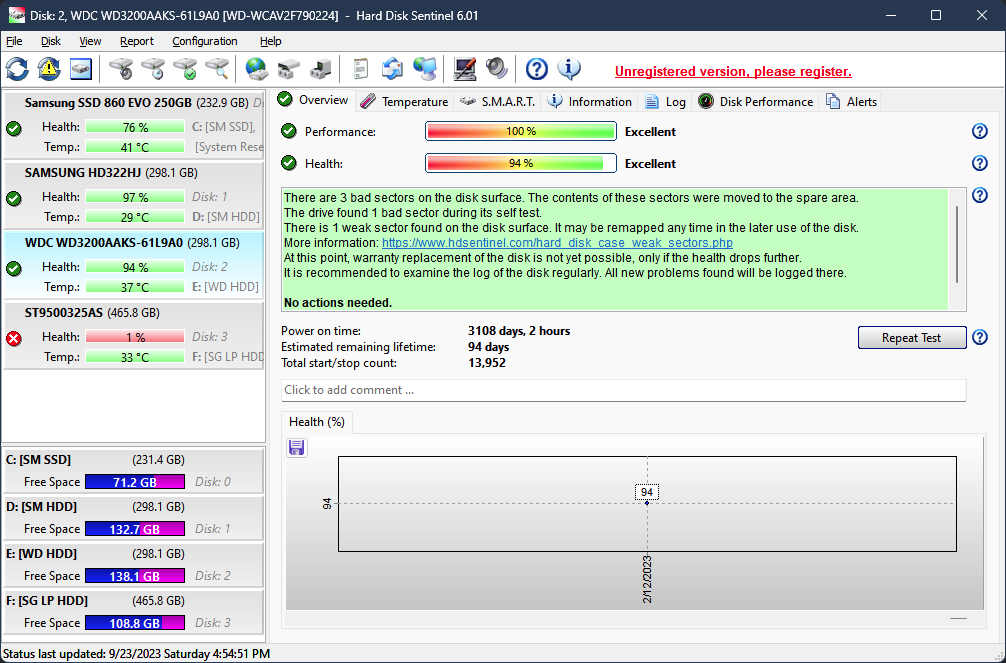Switch to the Temperature tab

click(404, 101)
